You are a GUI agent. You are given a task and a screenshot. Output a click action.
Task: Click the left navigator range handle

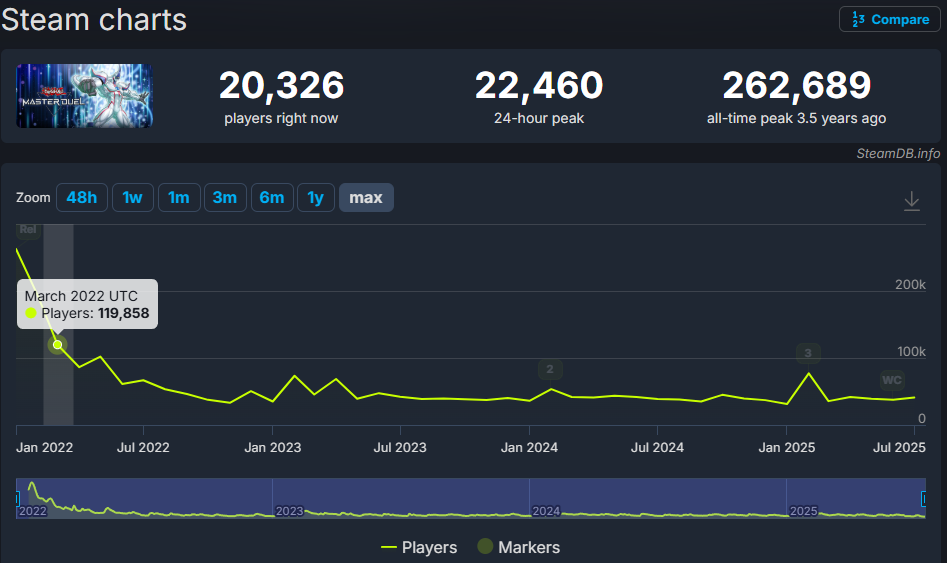point(18,499)
